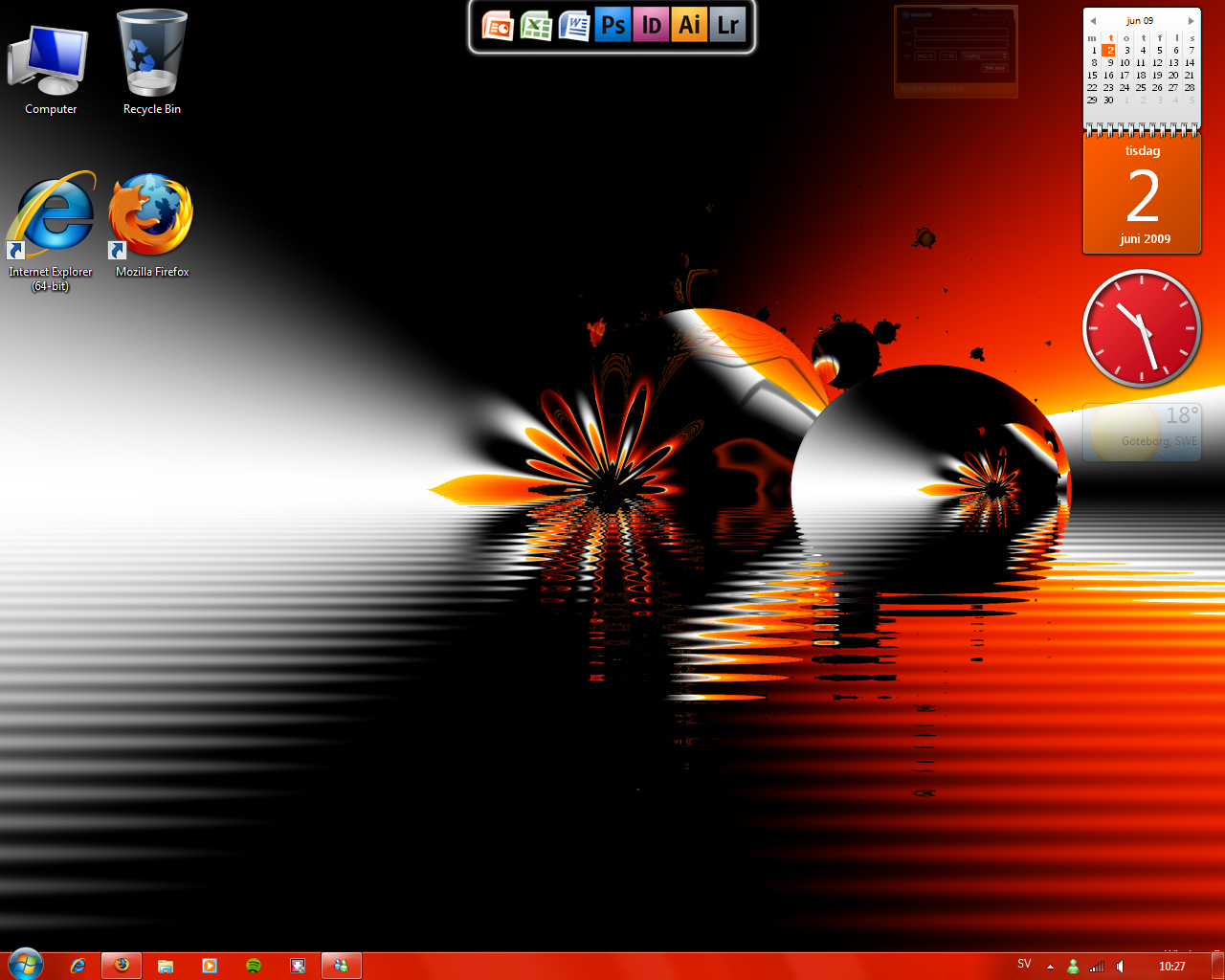Viewport: 1225px width, 980px height.
Task: Open Illustrator from the top dock
Action: point(689,26)
